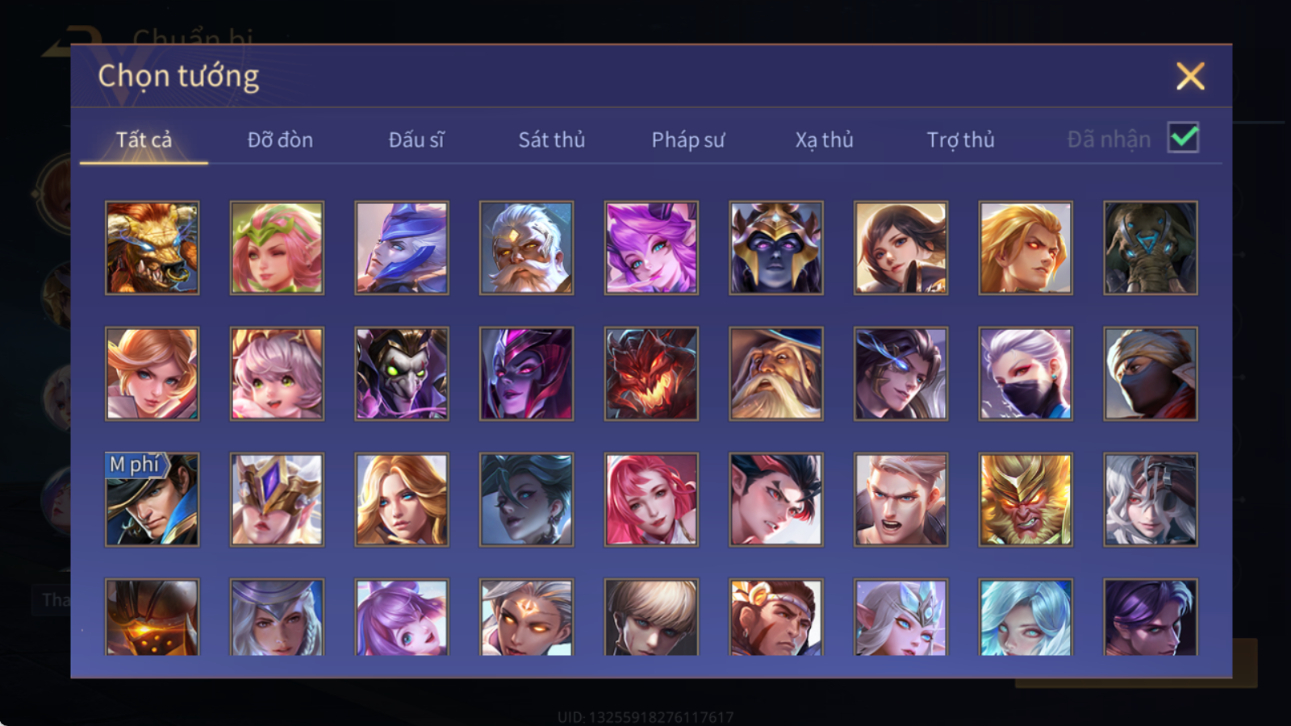Select the orange lion beast hero portrait
Screen dimensions: 1291x726
[x=152, y=248]
